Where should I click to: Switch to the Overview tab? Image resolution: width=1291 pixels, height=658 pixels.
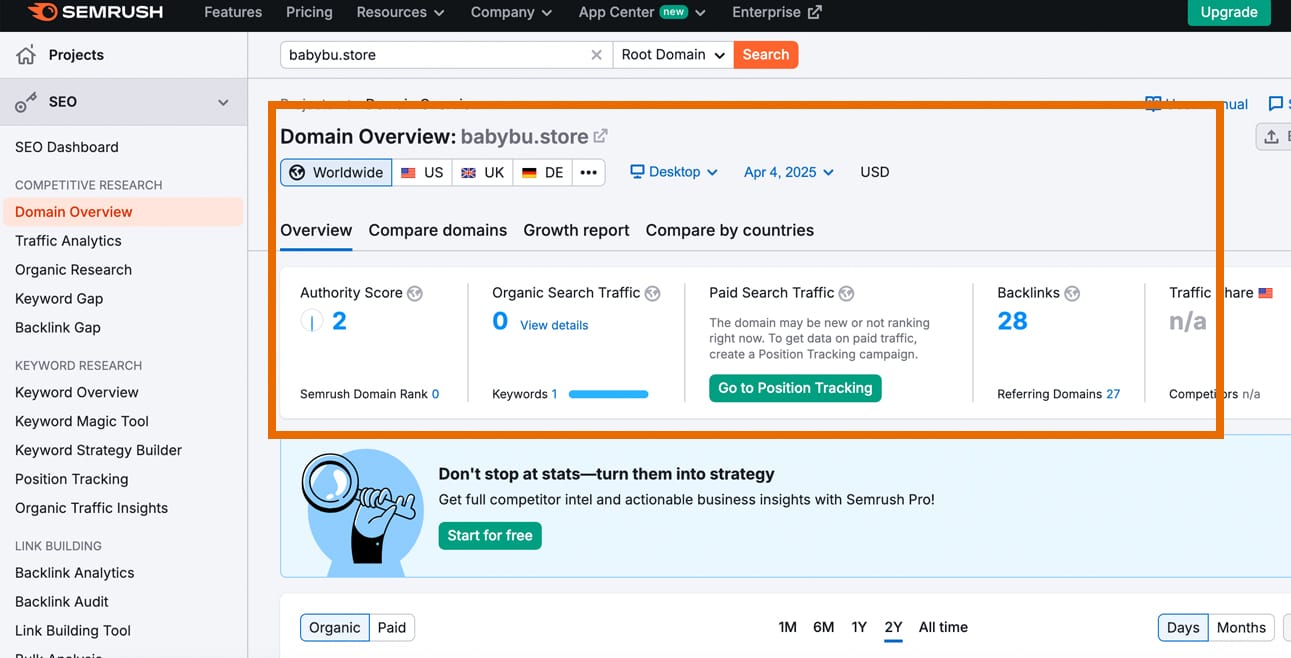click(x=316, y=230)
